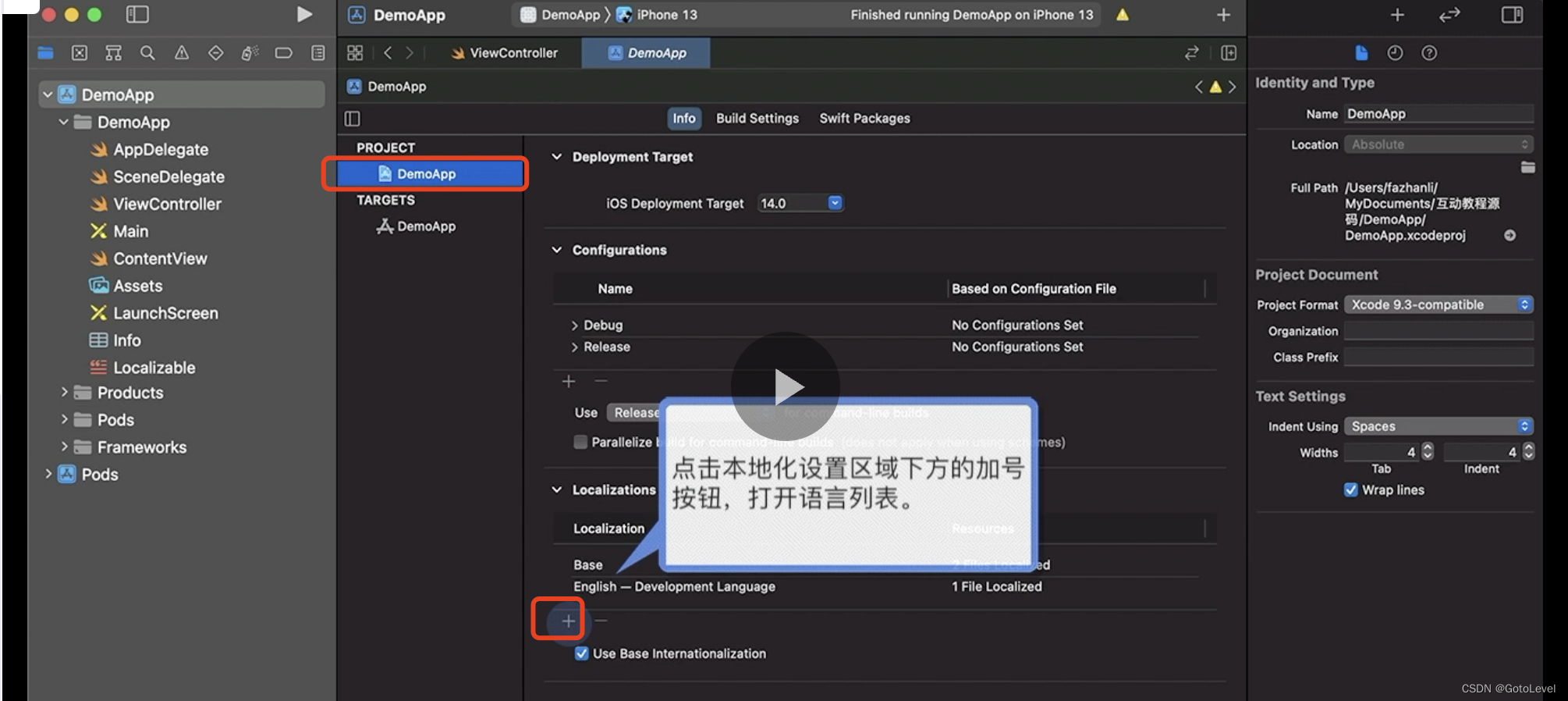Toggle Use Base Internationalization checkbox
The image size is (1568, 701).
coord(581,653)
